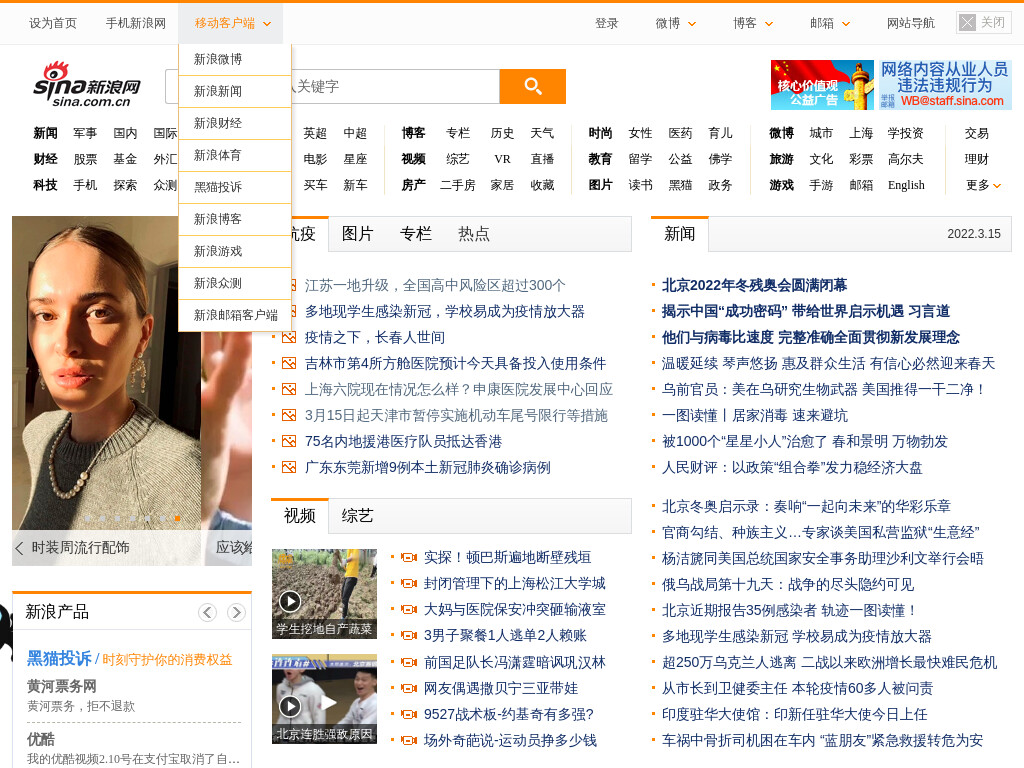
Task: Expand the 博客 dropdown in top bar
Action: pos(752,24)
